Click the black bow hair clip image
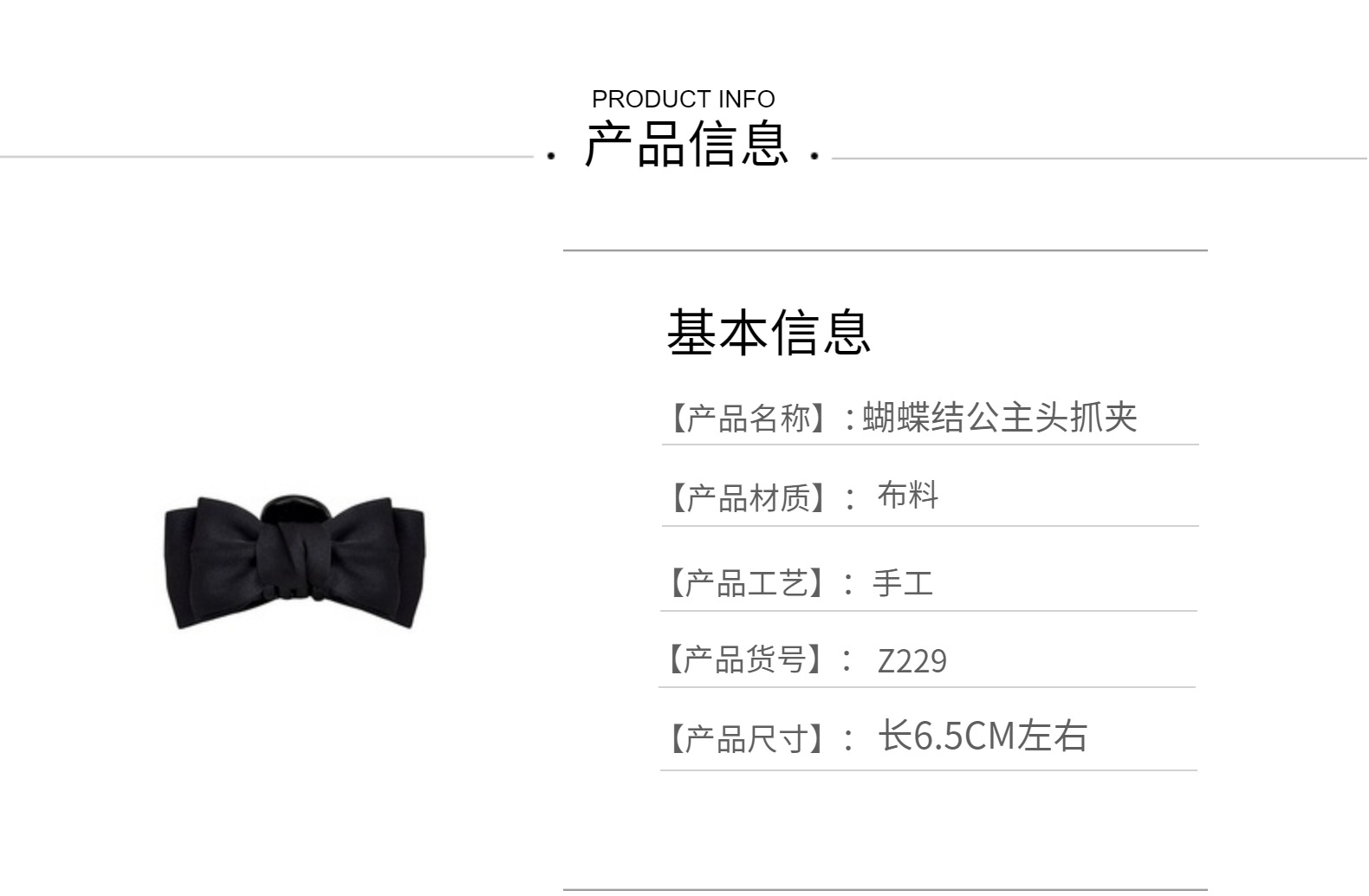The height and width of the screenshot is (896, 1369). coord(295,562)
